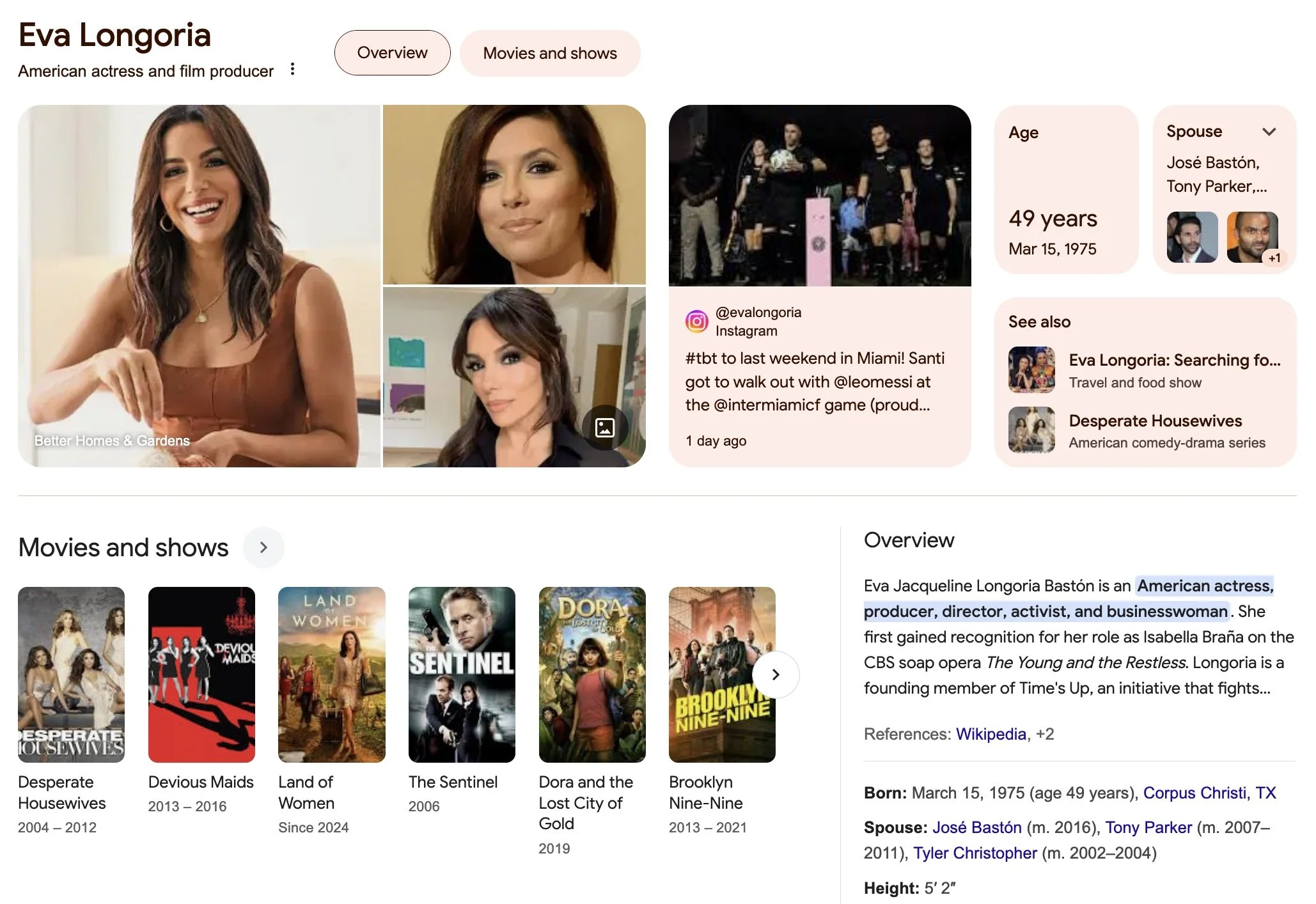Image resolution: width=1316 pixels, height=904 pixels.
Task: Advance the movie carousel with the next arrow
Action: 776,674
